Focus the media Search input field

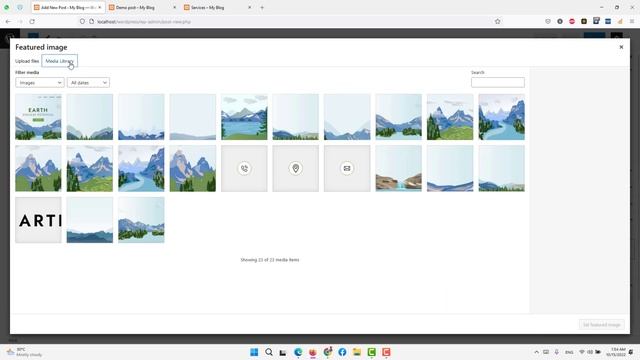(498, 82)
